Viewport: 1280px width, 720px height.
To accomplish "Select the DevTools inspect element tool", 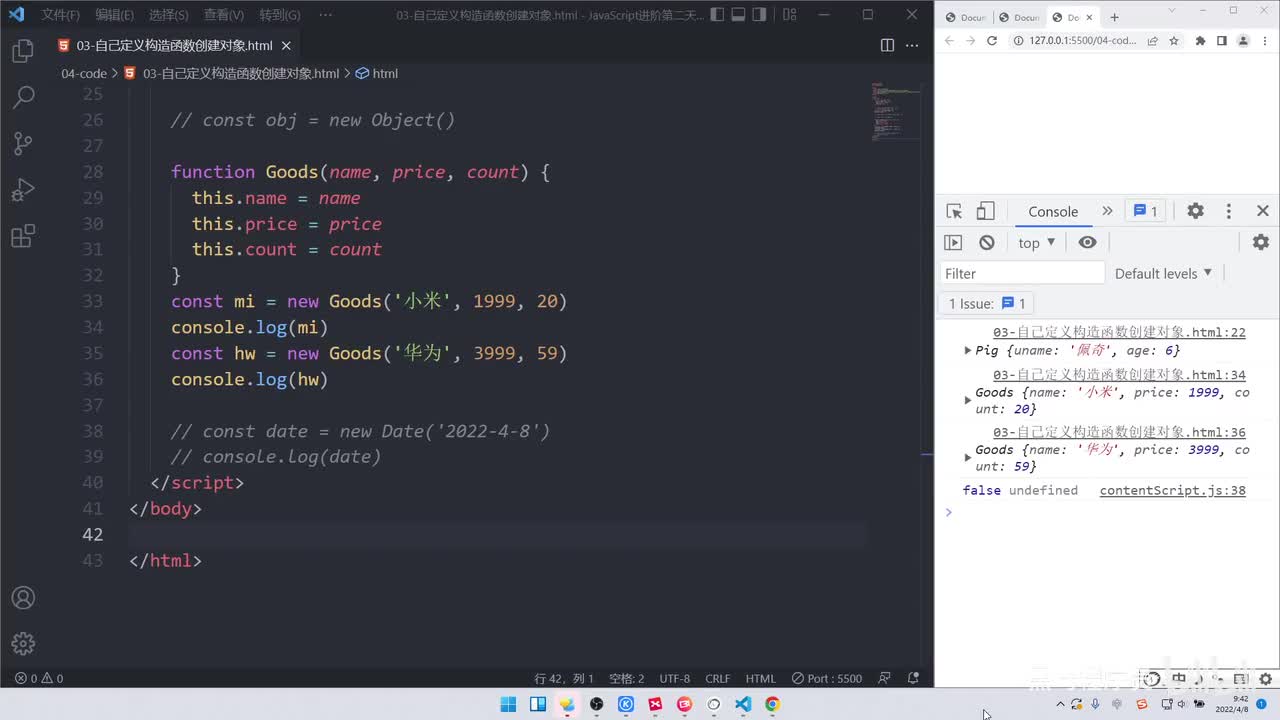I will pyautogui.click(x=954, y=211).
